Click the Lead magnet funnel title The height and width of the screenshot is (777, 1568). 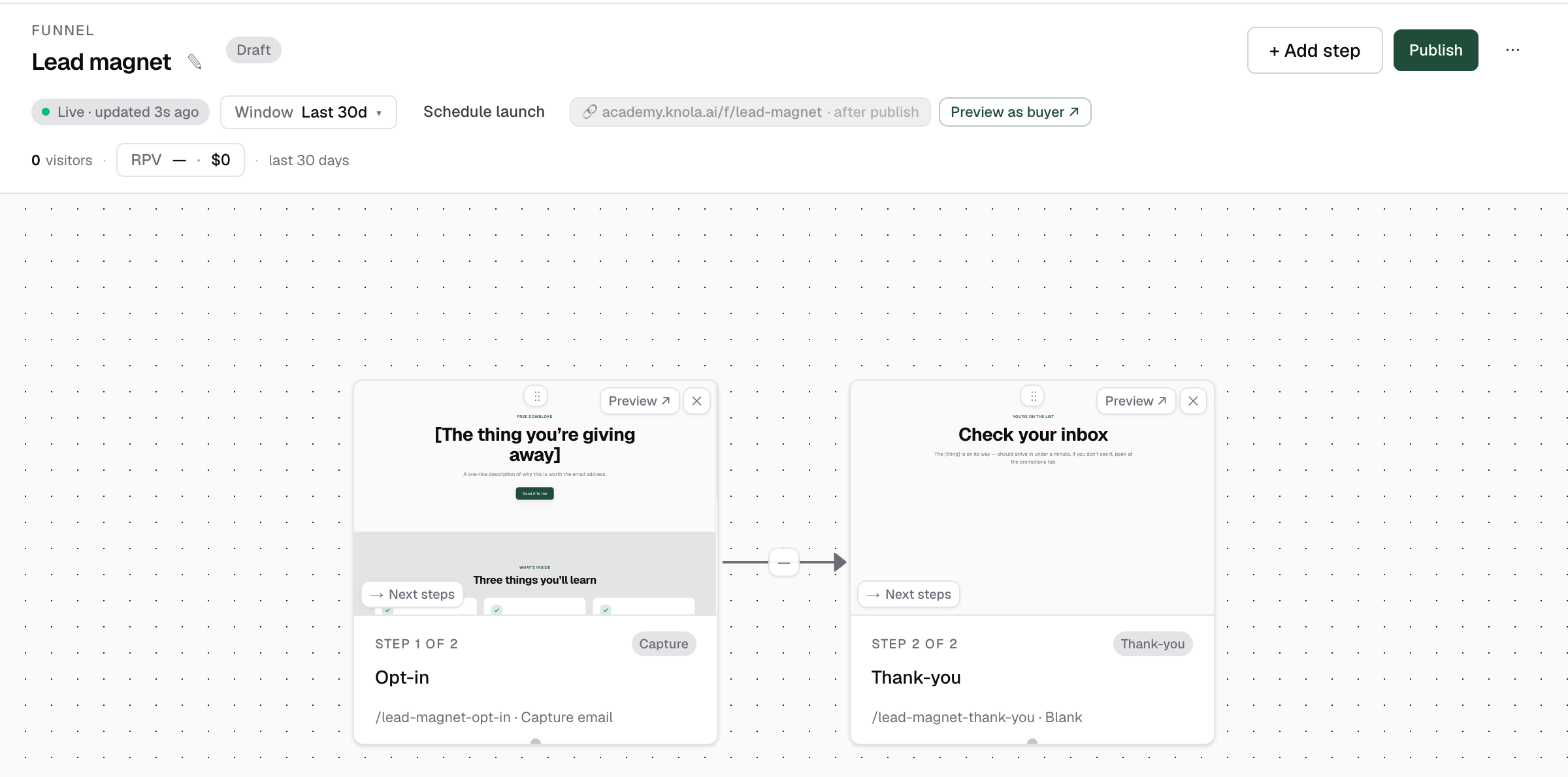[101, 62]
